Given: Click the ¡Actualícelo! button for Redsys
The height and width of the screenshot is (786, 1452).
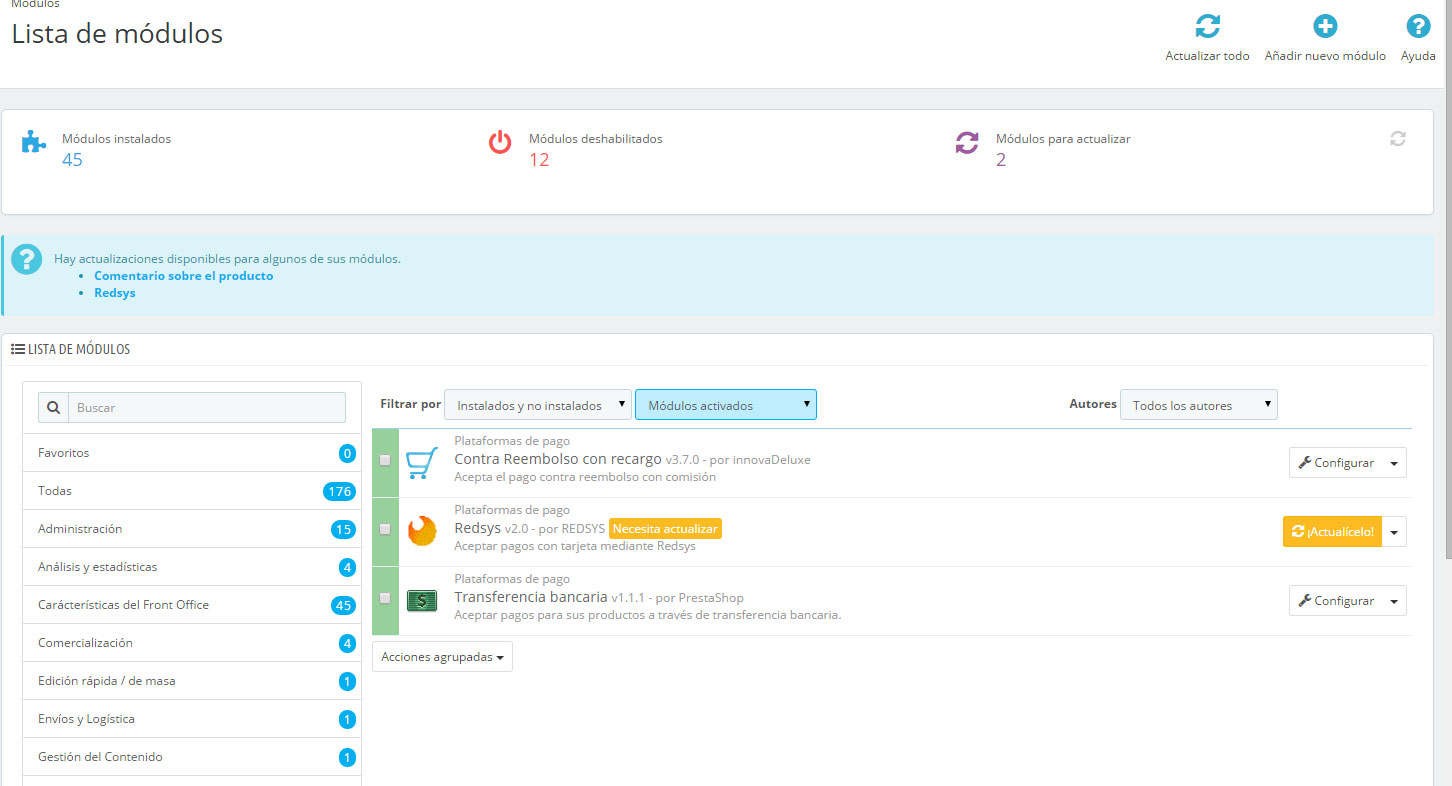Looking at the screenshot, I should click(1332, 531).
